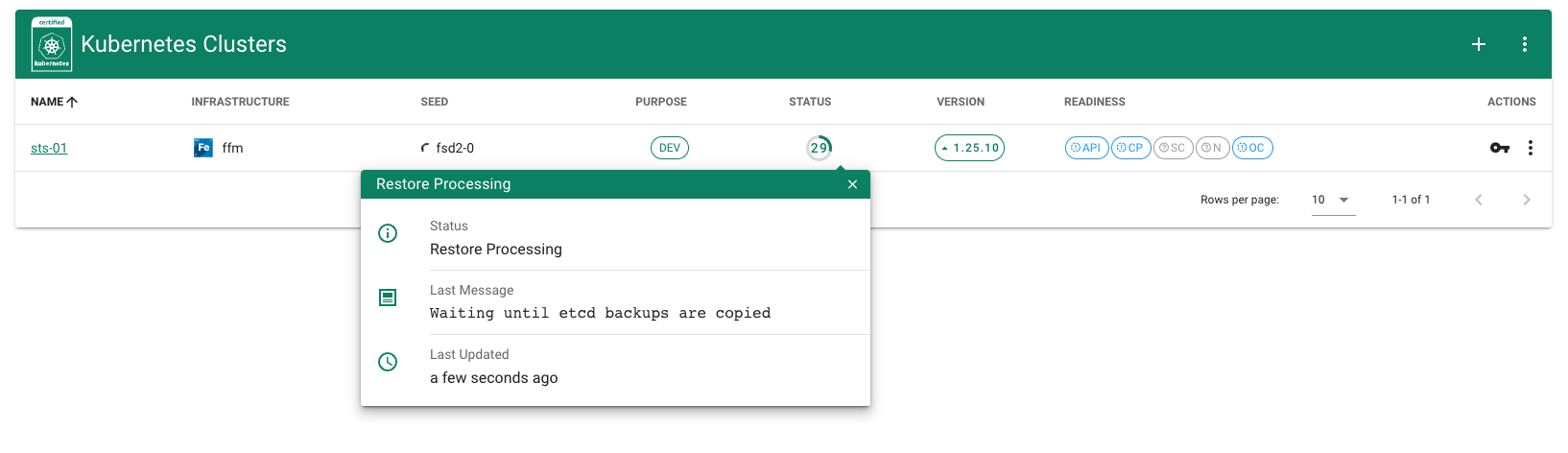Image resolution: width=1568 pixels, height=453 pixels.
Task: Click the info icon beside Status
Action: 388,233
